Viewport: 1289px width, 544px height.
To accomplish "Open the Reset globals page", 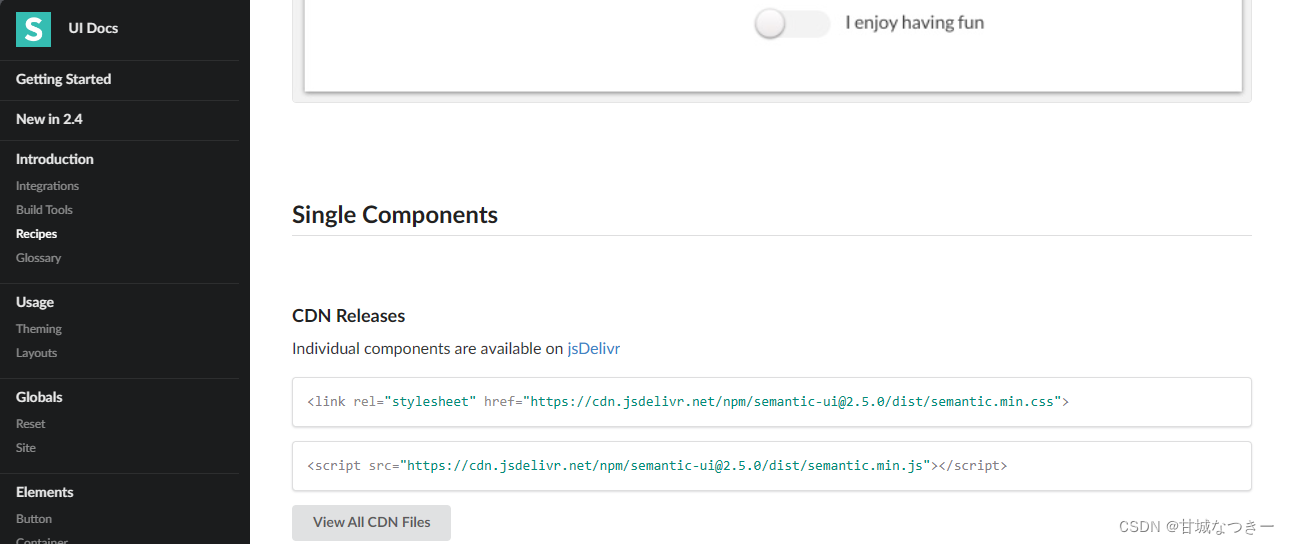I will click(30, 424).
